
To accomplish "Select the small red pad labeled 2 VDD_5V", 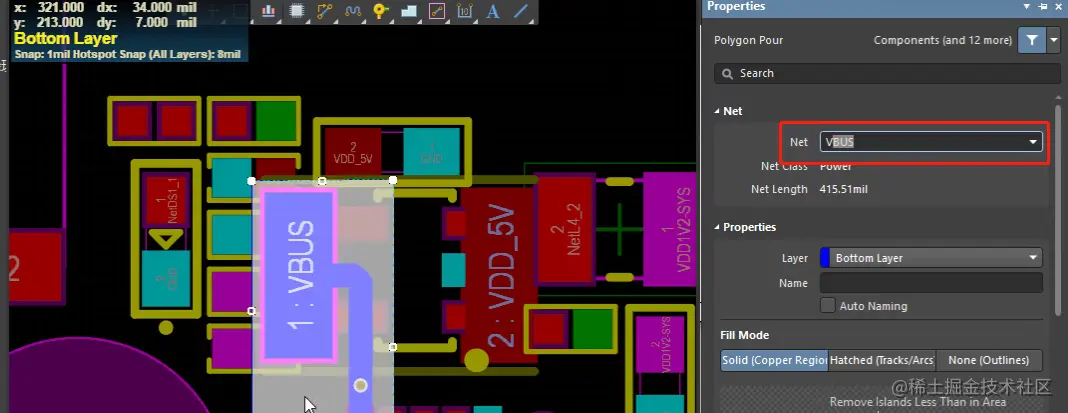I will coord(353,153).
